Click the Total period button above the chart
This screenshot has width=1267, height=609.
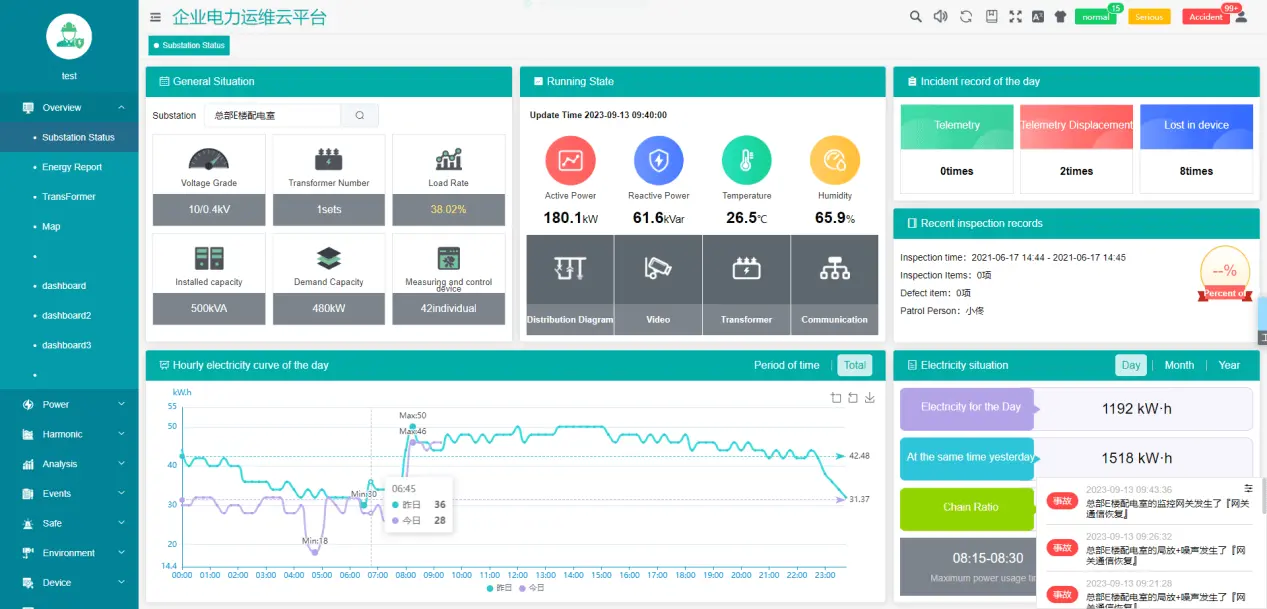[854, 365]
